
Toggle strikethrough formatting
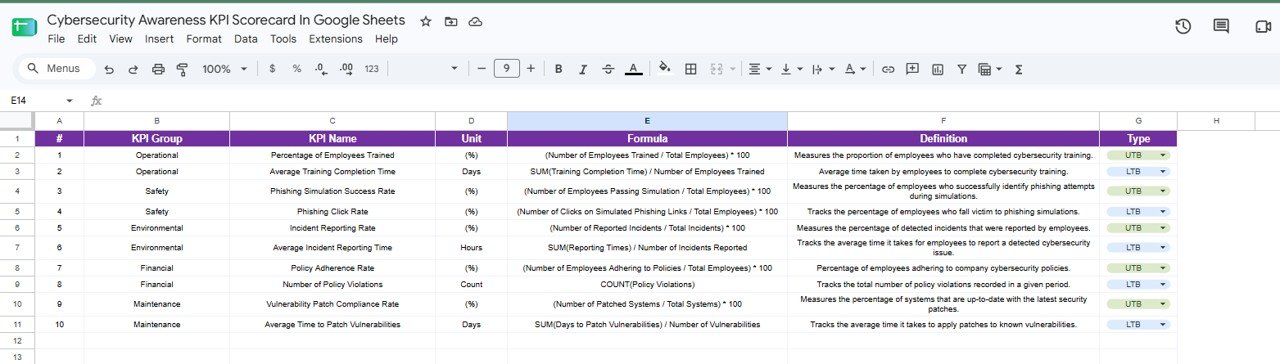pos(608,69)
